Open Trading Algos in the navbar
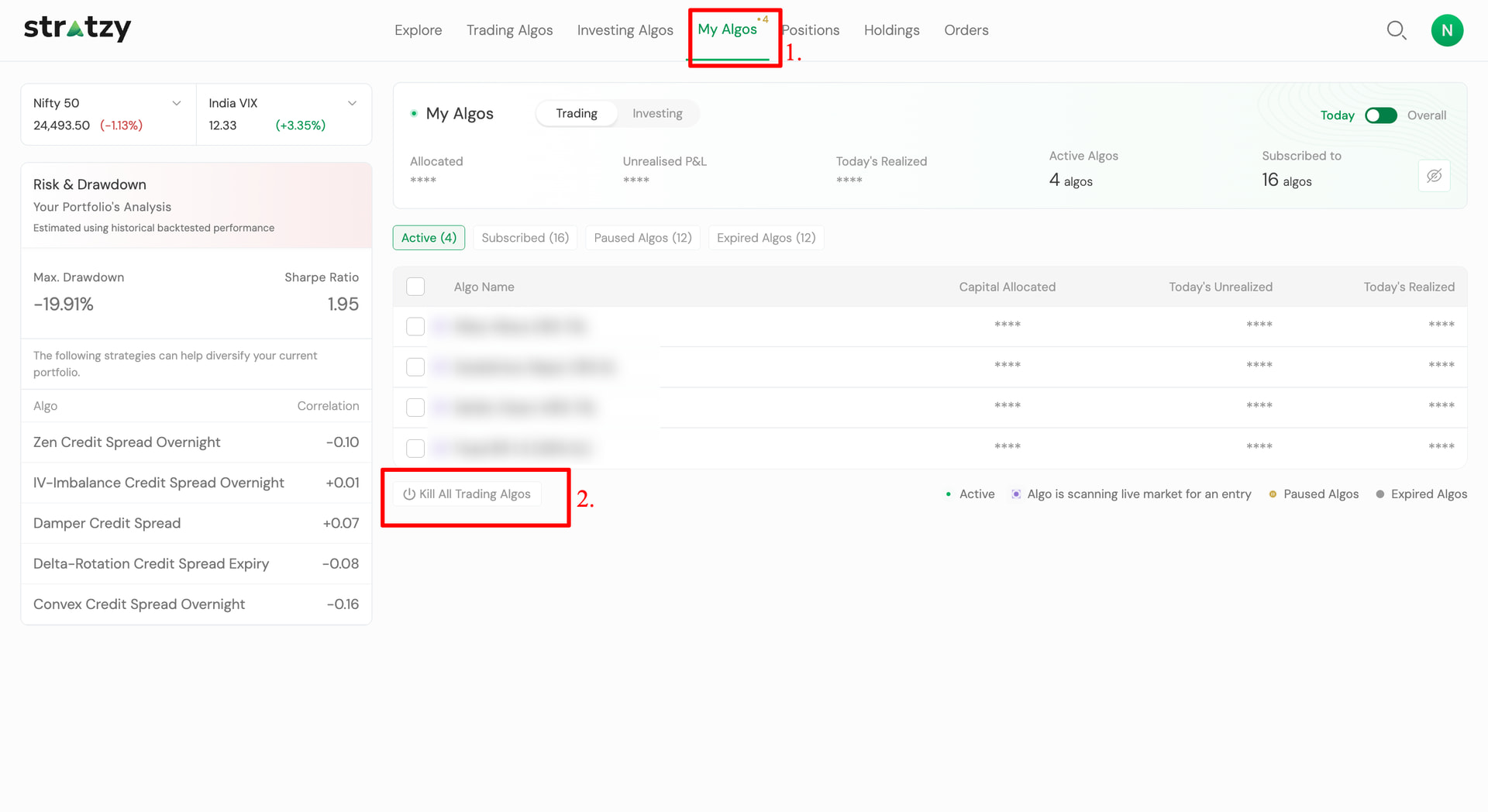The height and width of the screenshot is (812, 1488). click(509, 30)
